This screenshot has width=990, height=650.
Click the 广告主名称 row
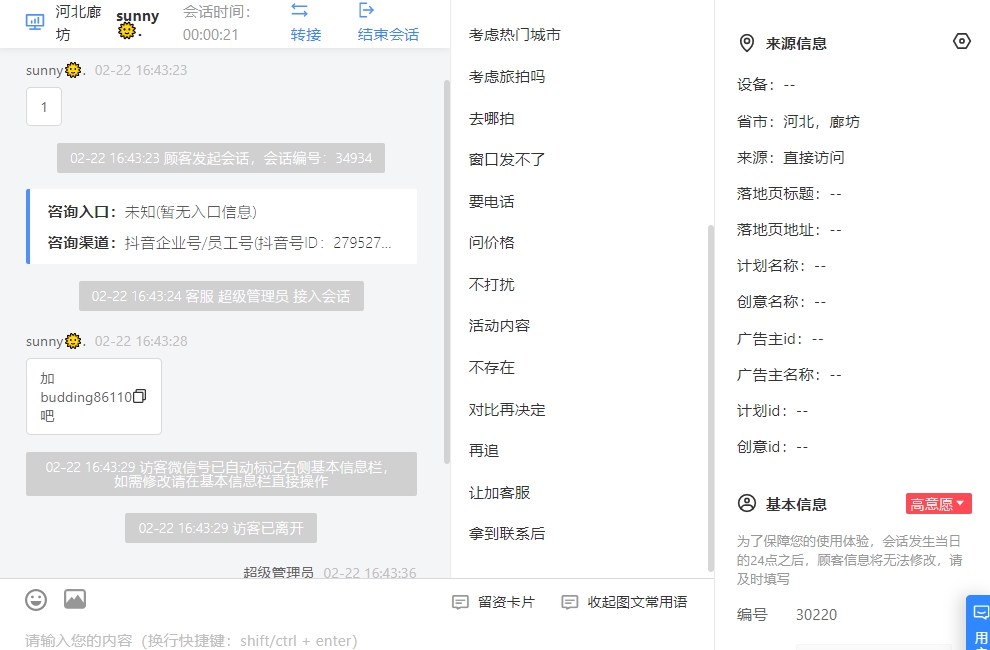pos(789,375)
